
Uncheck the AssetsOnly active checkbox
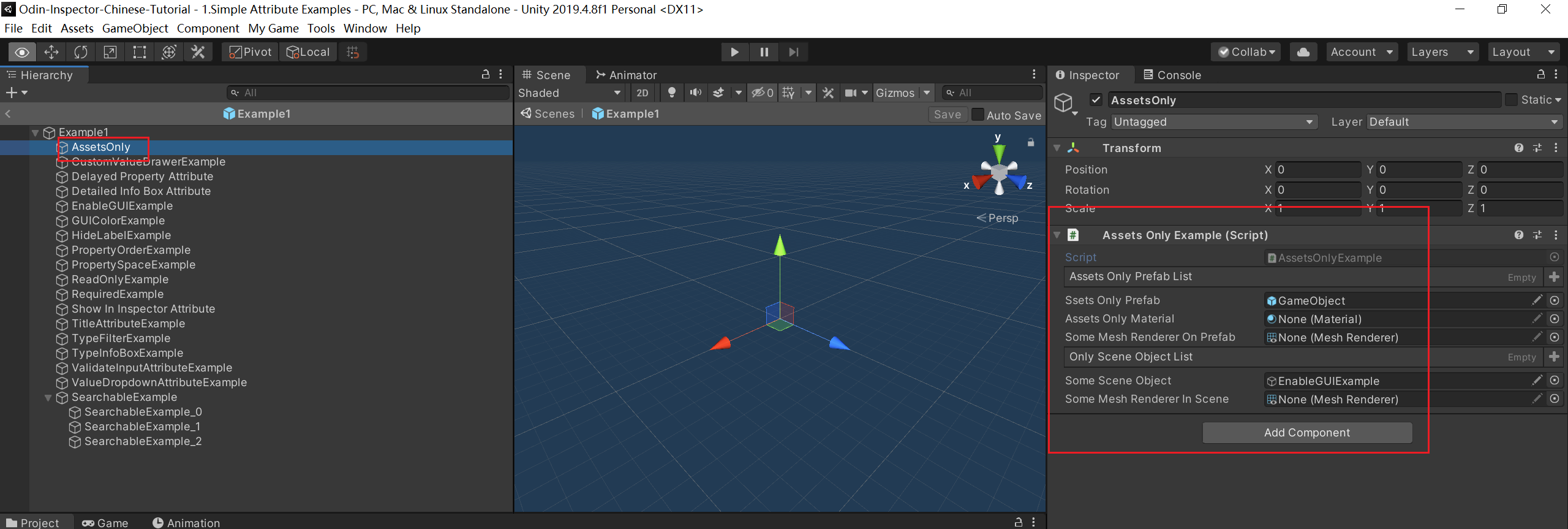[x=1096, y=99]
